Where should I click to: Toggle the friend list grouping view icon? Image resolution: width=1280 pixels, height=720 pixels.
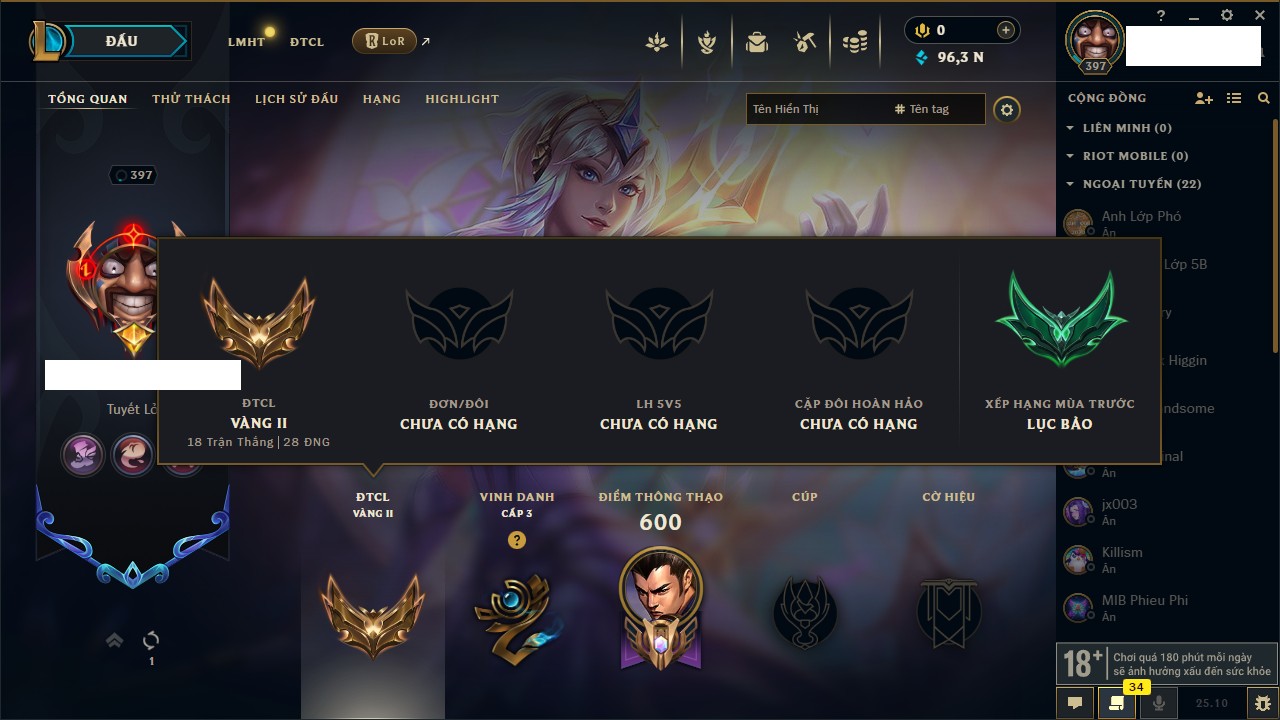[x=1234, y=98]
